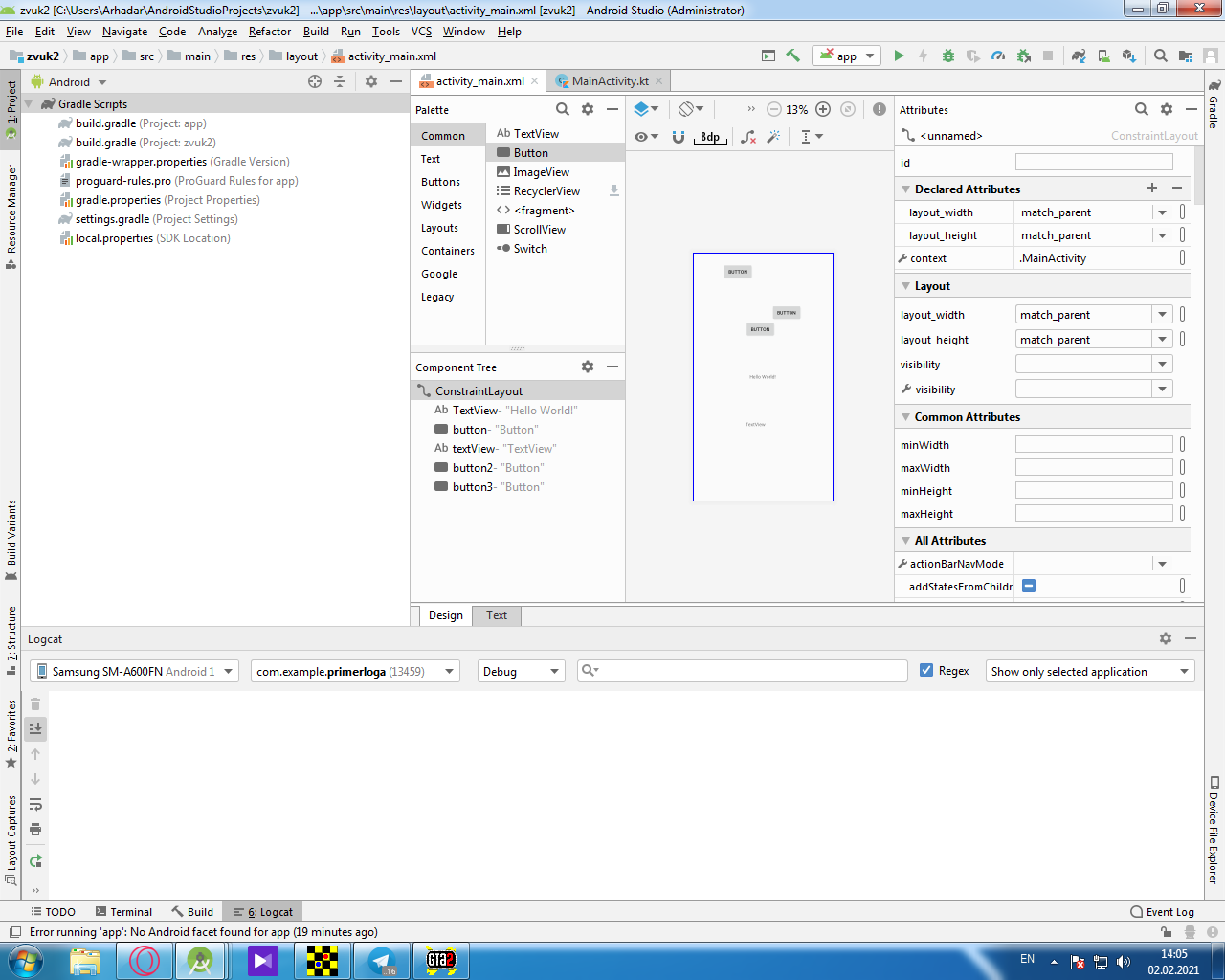Toggle constraint Autoconnect magnet
The width and height of the screenshot is (1225, 980).
tap(679, 137)
